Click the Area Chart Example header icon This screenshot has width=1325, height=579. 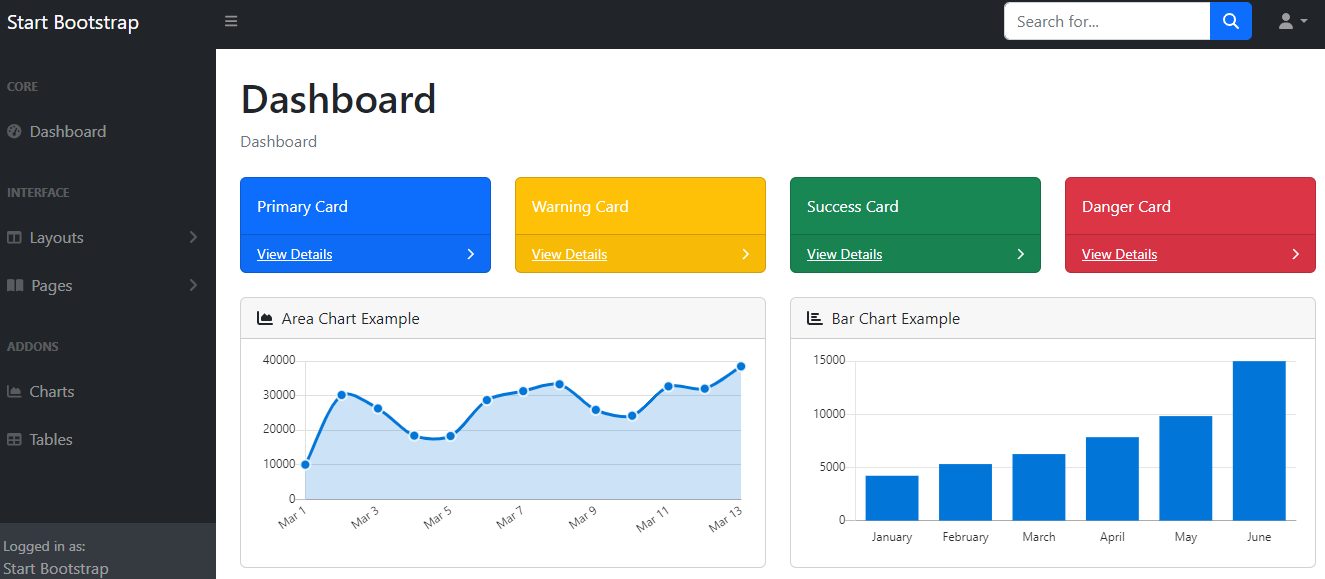265,319
